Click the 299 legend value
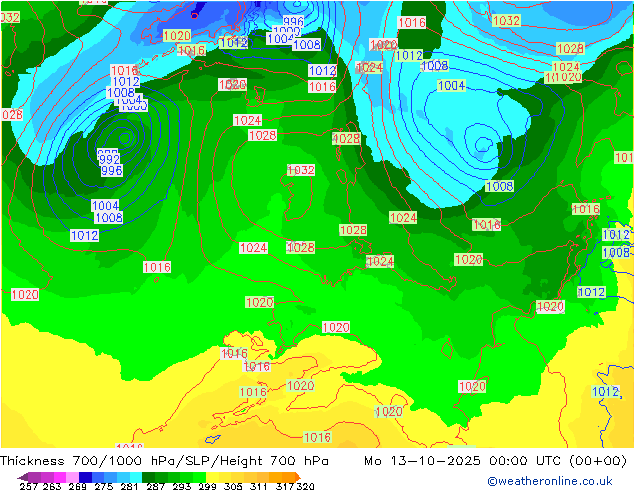The width and height of the screenshot is (634, 490). (x=207, y=486)
